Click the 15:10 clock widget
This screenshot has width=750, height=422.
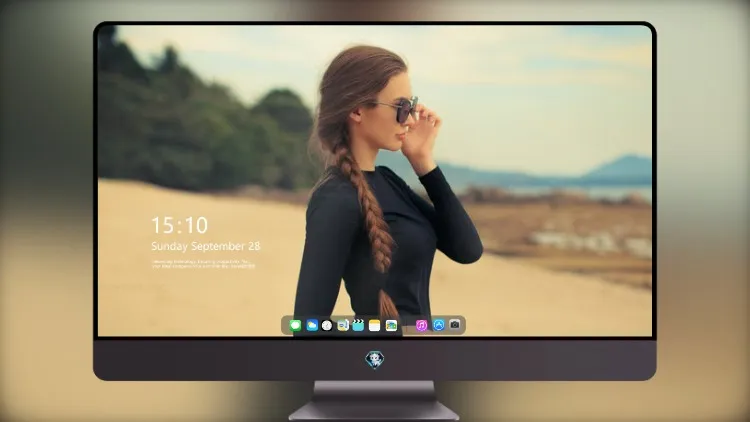click(180, 225)
